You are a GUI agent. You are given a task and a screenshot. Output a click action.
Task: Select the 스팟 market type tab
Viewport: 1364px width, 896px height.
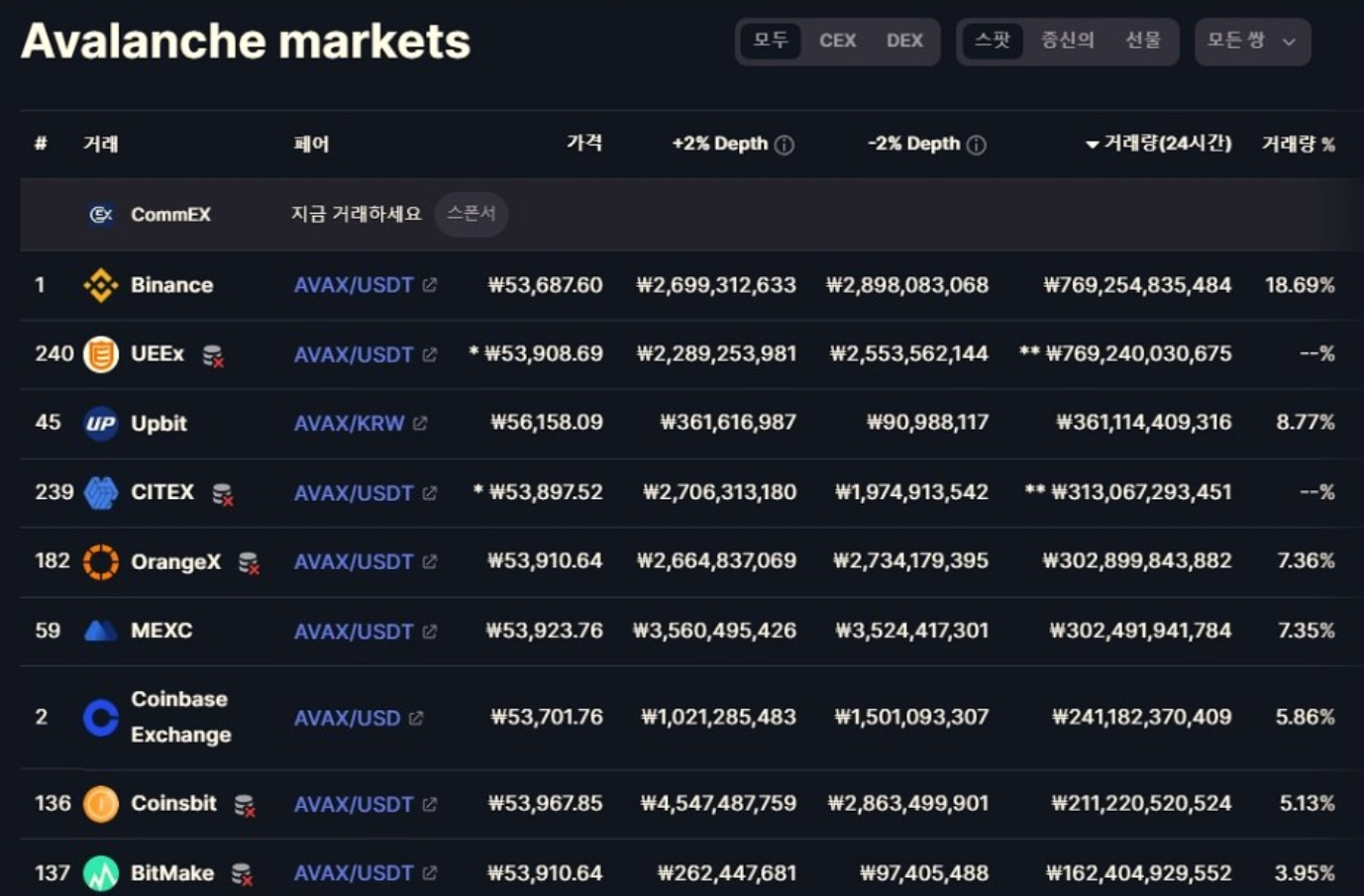pos(992,41)
